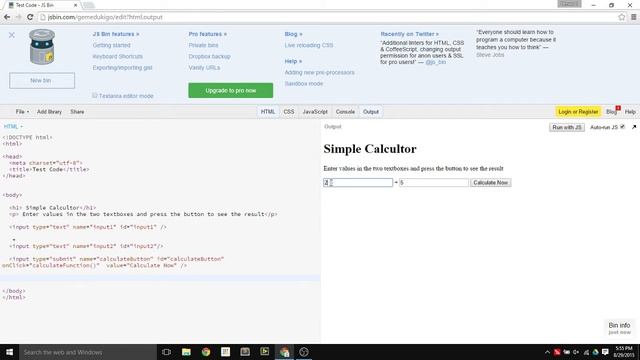The height and width of the screenshot is (360, 640).
Task: Toggle the Console panel tab
Action: (x=345, y=112)
